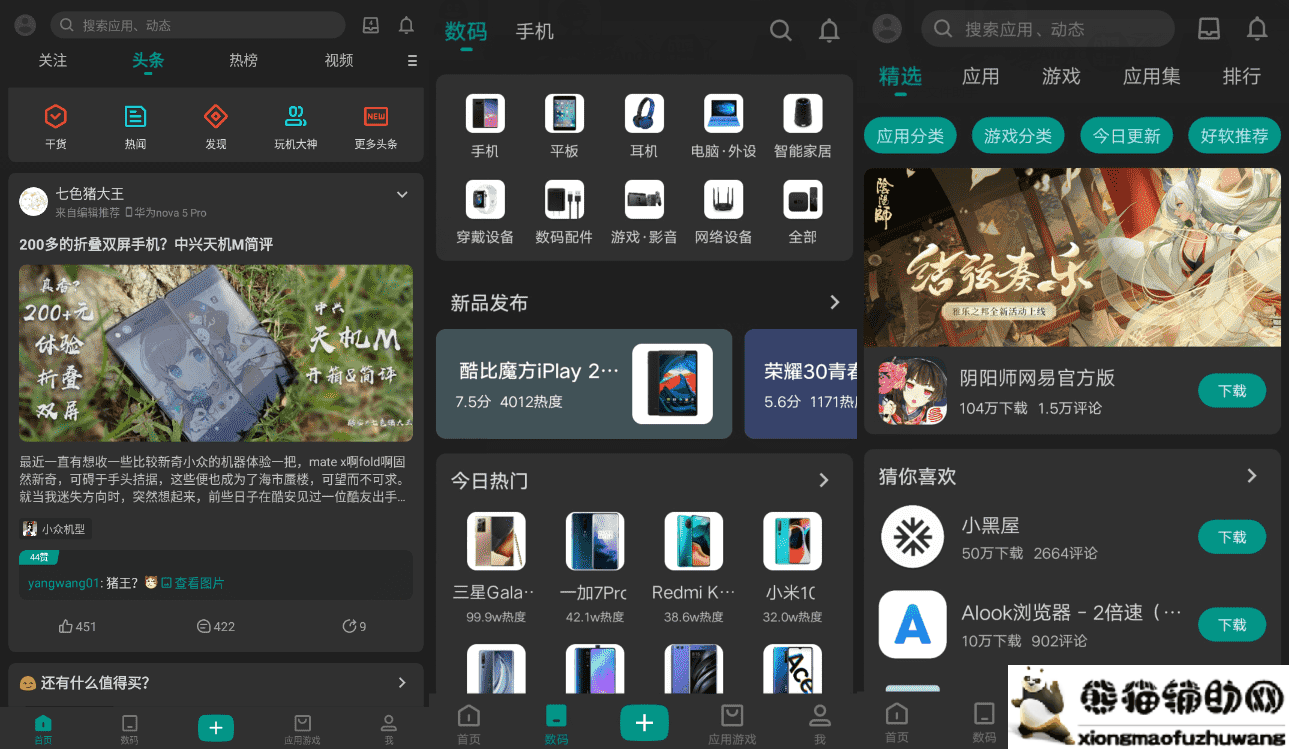The image size is (1289, 749).
Task: Expand the 猜你喜欢 section arrow
Action: pyautogui.click(x=1251, y=476)
